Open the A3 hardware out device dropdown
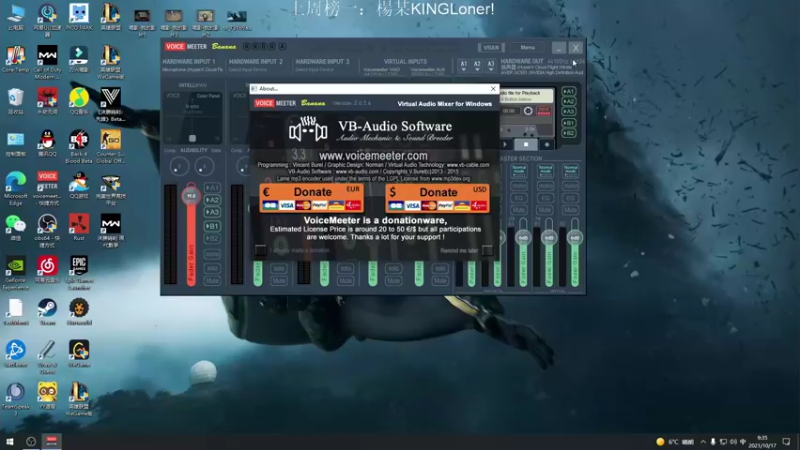 (491, 65)
